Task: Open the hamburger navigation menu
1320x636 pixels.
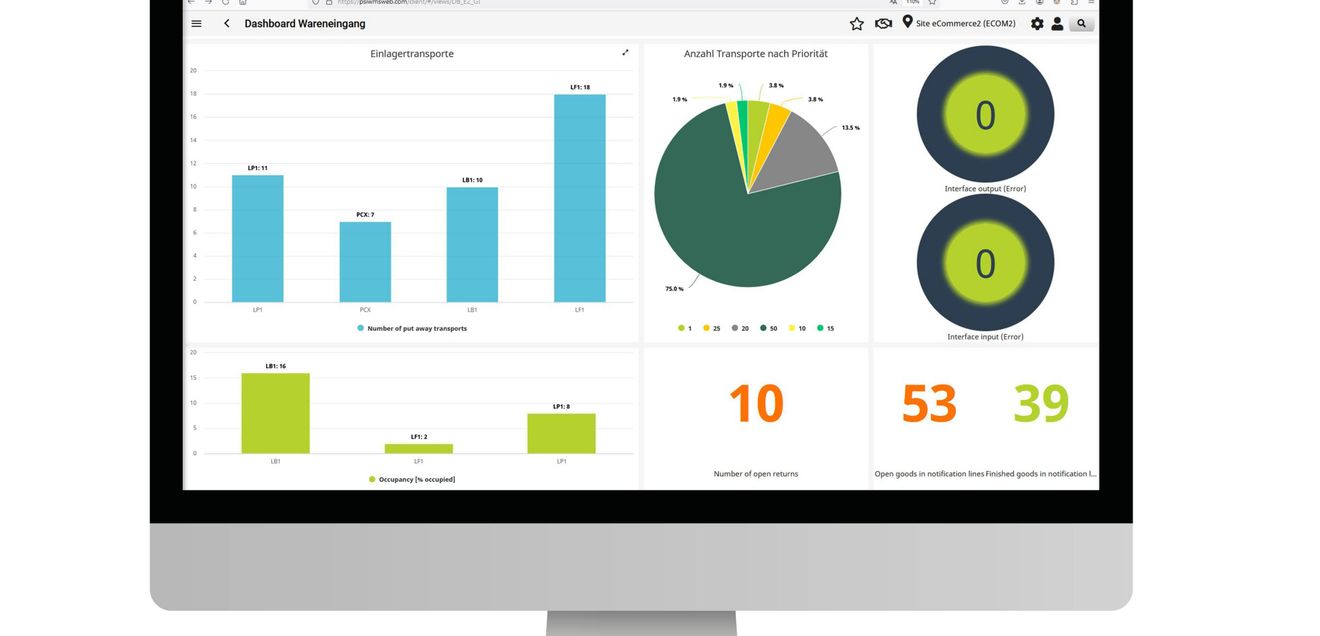Action: (196, 23)
